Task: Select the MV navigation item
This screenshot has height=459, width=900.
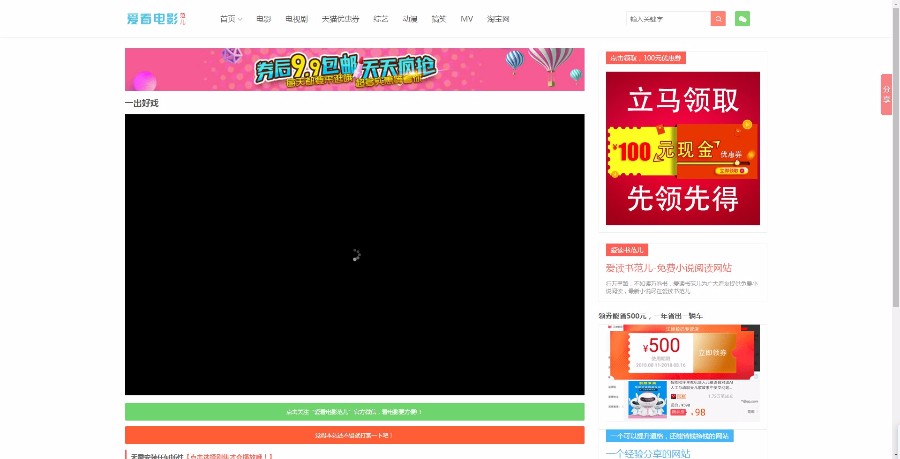Action: [467, 19]
